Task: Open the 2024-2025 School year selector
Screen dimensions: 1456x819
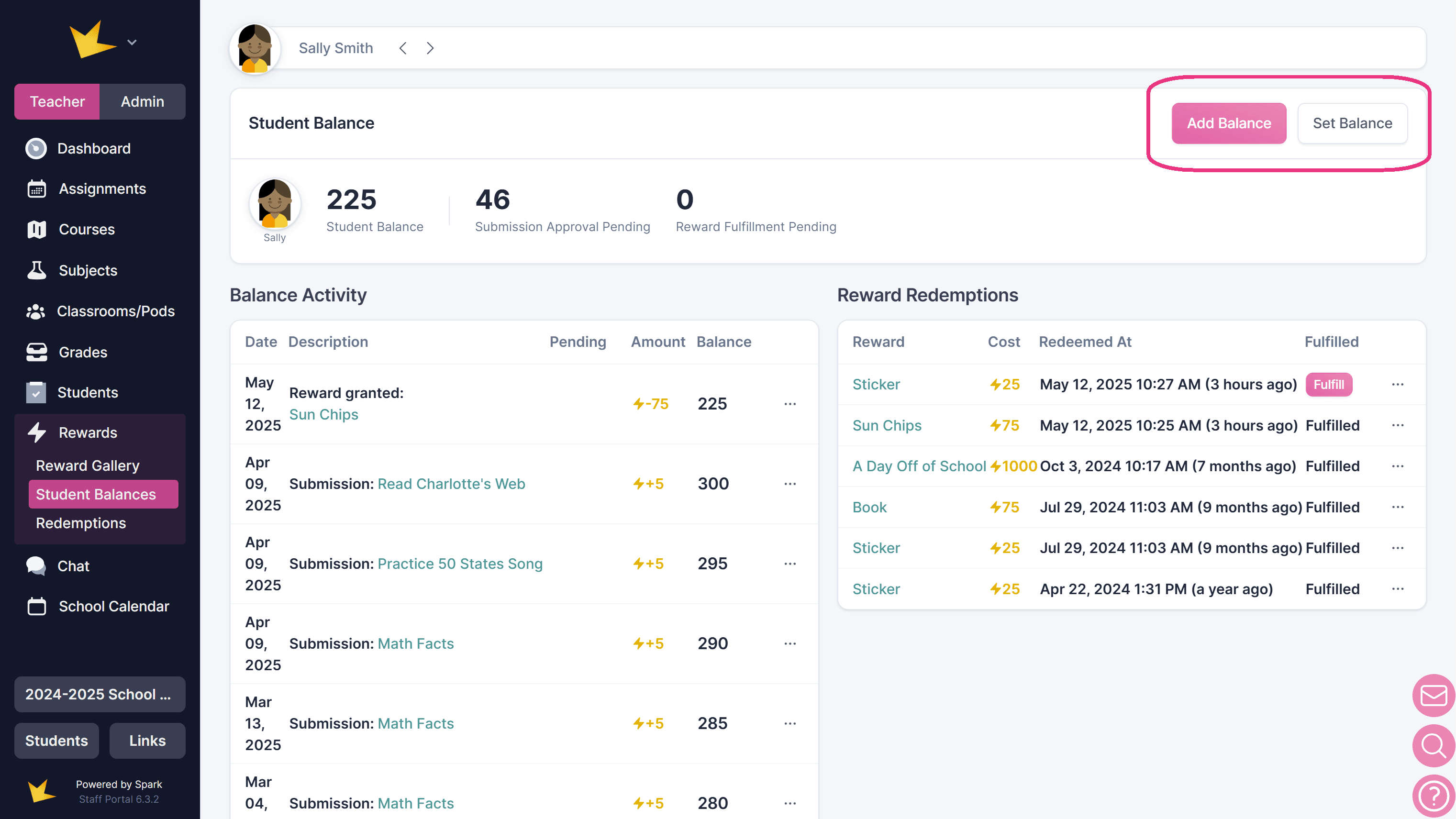Action: click(x=100, y=694)
